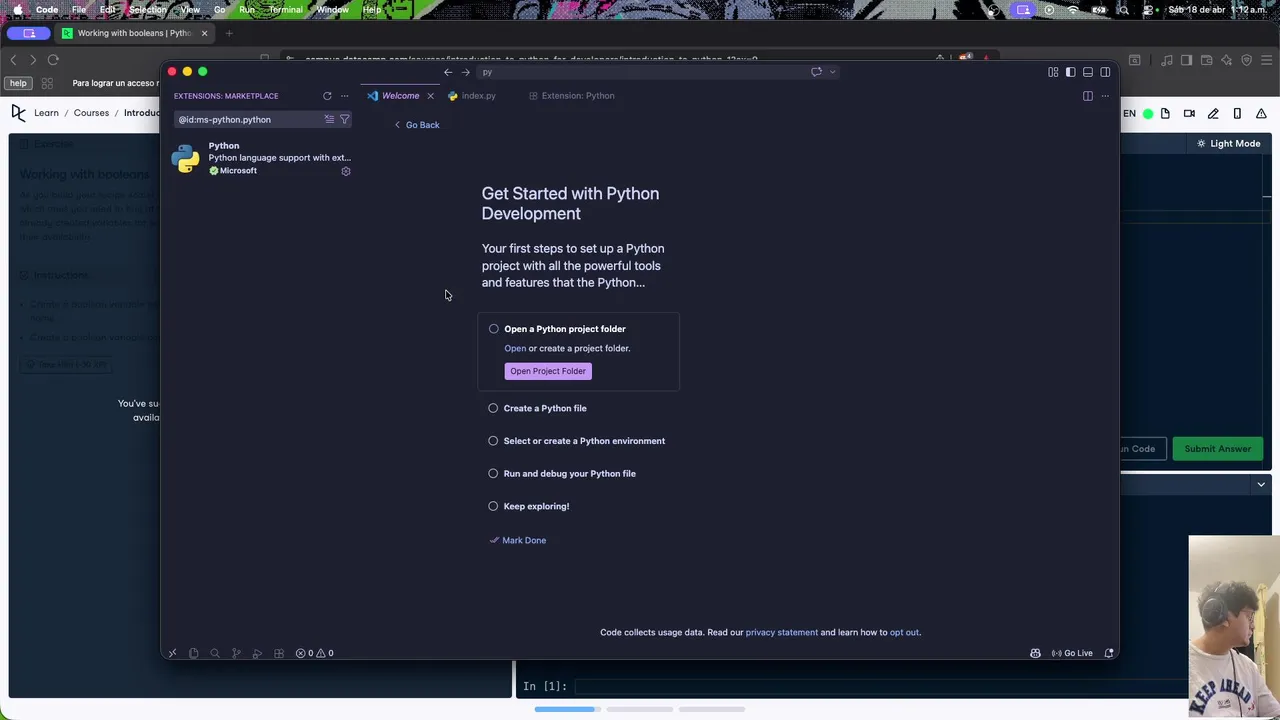Image resolution: width=1280 pixels, height=720 pixels.
Task: Open notifications bell in status bar
Action: tap(1109, 653)
